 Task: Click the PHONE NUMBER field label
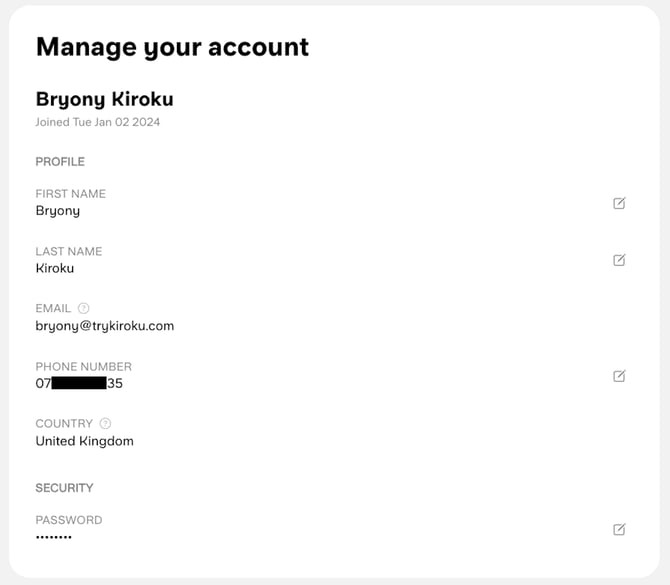click(x=83, y=366)
